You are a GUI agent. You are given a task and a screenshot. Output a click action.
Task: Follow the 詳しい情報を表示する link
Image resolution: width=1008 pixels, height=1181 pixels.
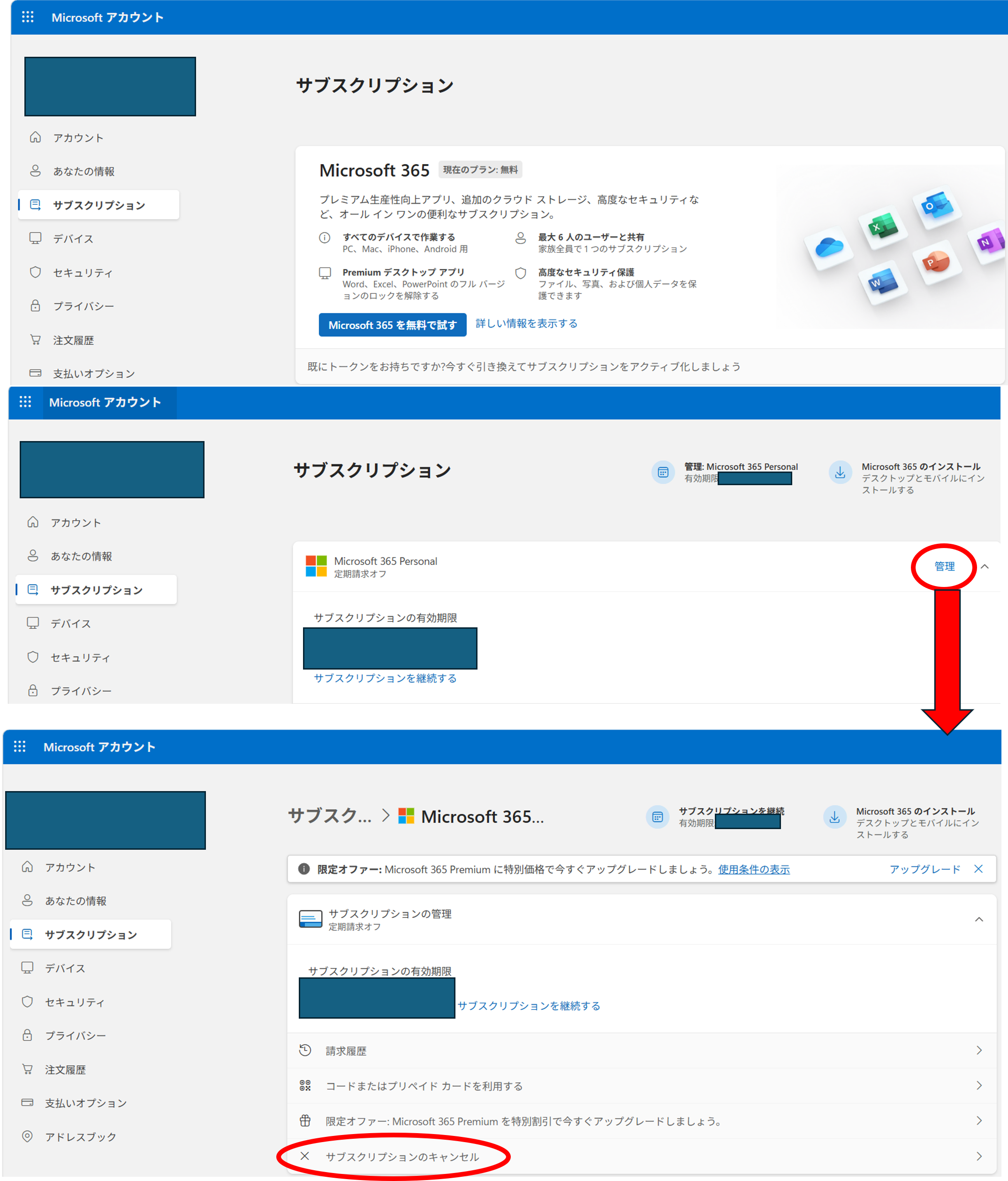[526, 324]
